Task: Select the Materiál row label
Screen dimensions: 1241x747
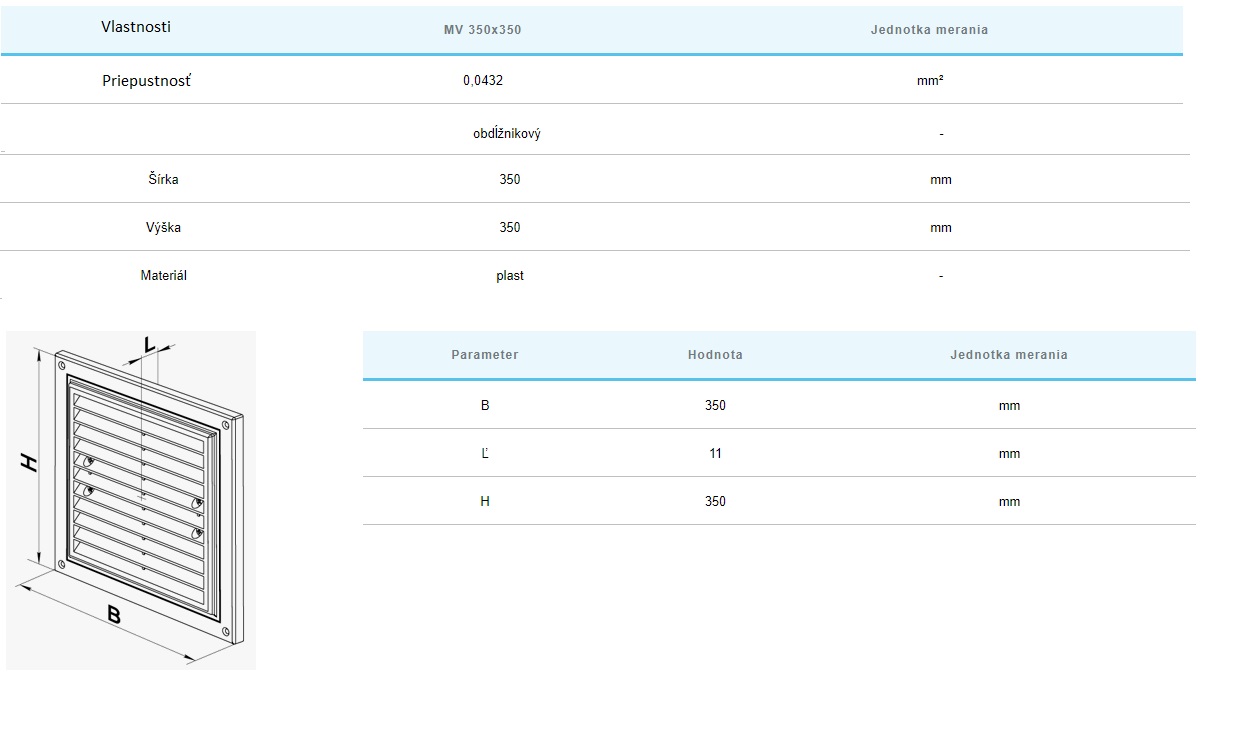Action: coord(163,276)
